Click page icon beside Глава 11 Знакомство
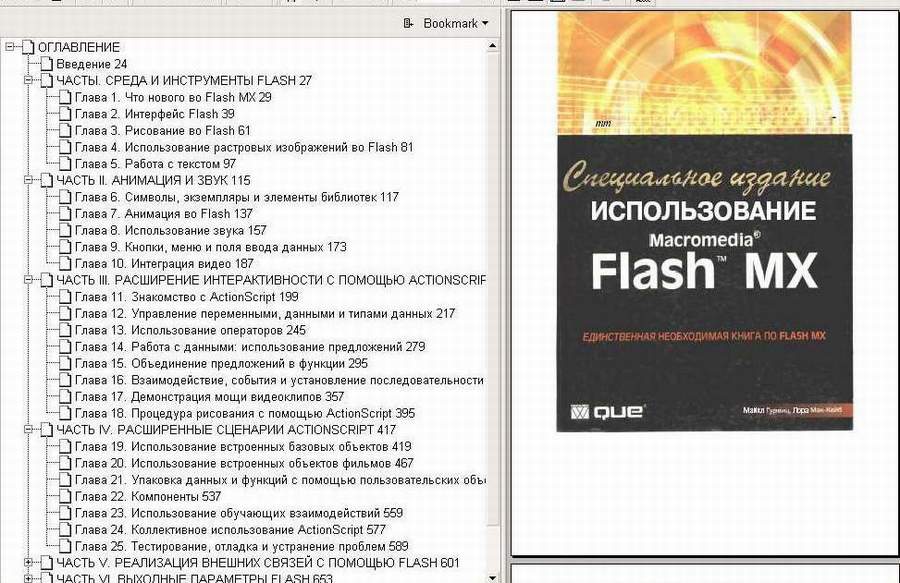This screenshot has width=900, height=583. pos(65,297)
